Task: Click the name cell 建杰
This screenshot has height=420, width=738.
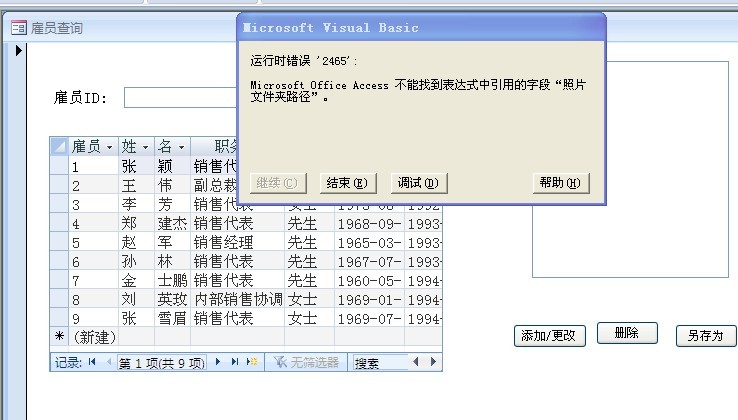Action: [172, 223]
